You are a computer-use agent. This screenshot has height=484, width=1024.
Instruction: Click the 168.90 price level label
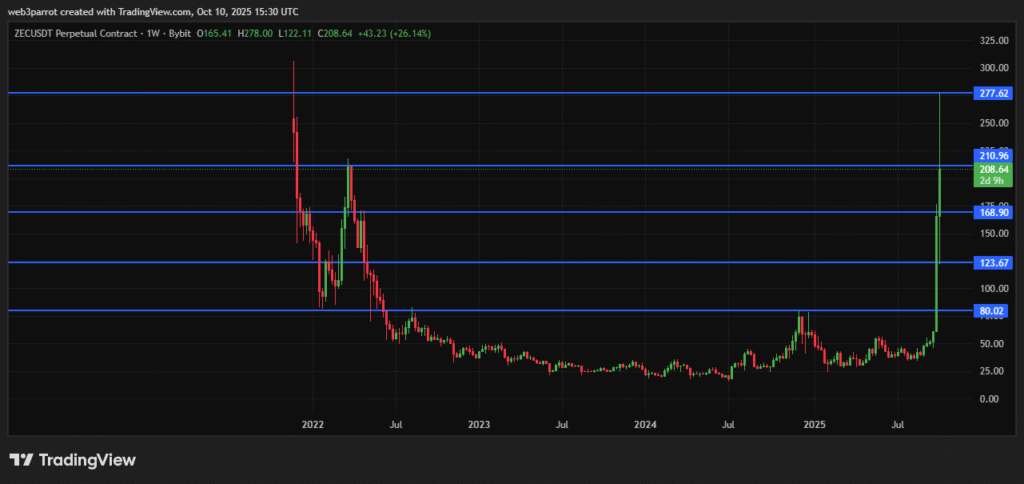tap(991, 212)
